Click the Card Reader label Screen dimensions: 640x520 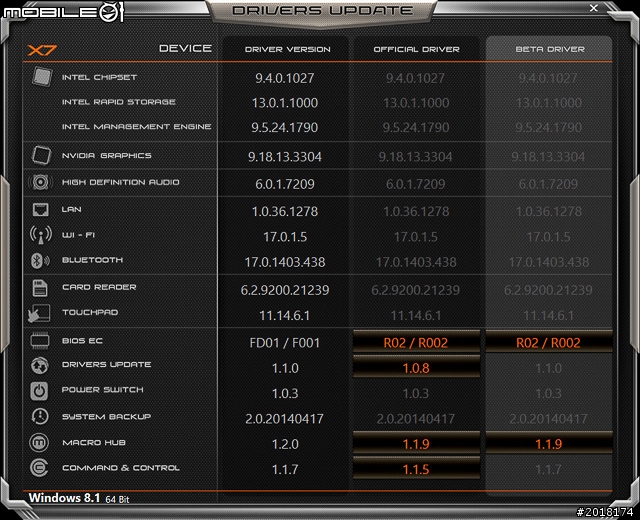(x=99, y=287)
